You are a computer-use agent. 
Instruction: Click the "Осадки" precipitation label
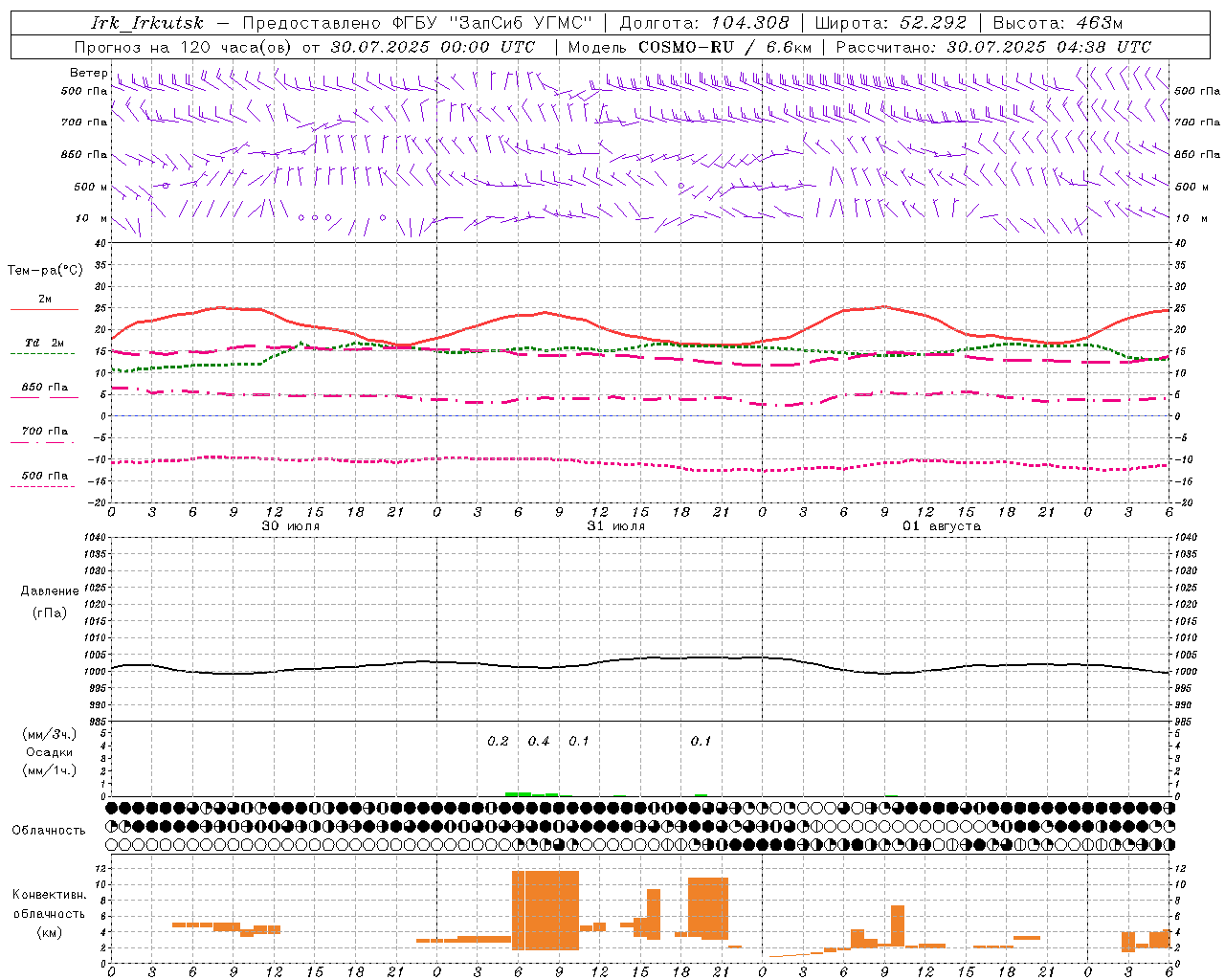click(x=50, y=752)
